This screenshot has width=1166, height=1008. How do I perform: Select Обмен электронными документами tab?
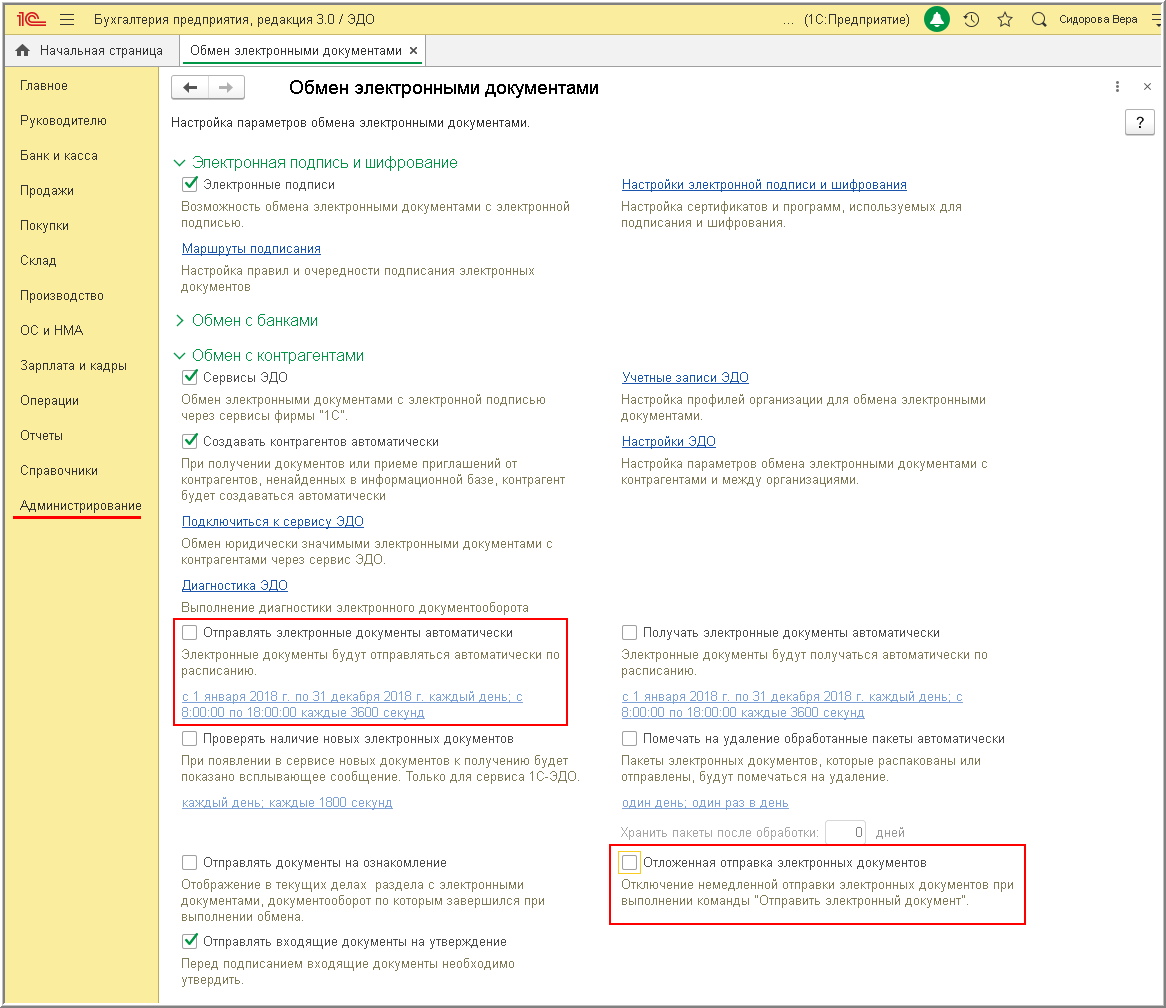pyautogui.click(x=296, y=51)
